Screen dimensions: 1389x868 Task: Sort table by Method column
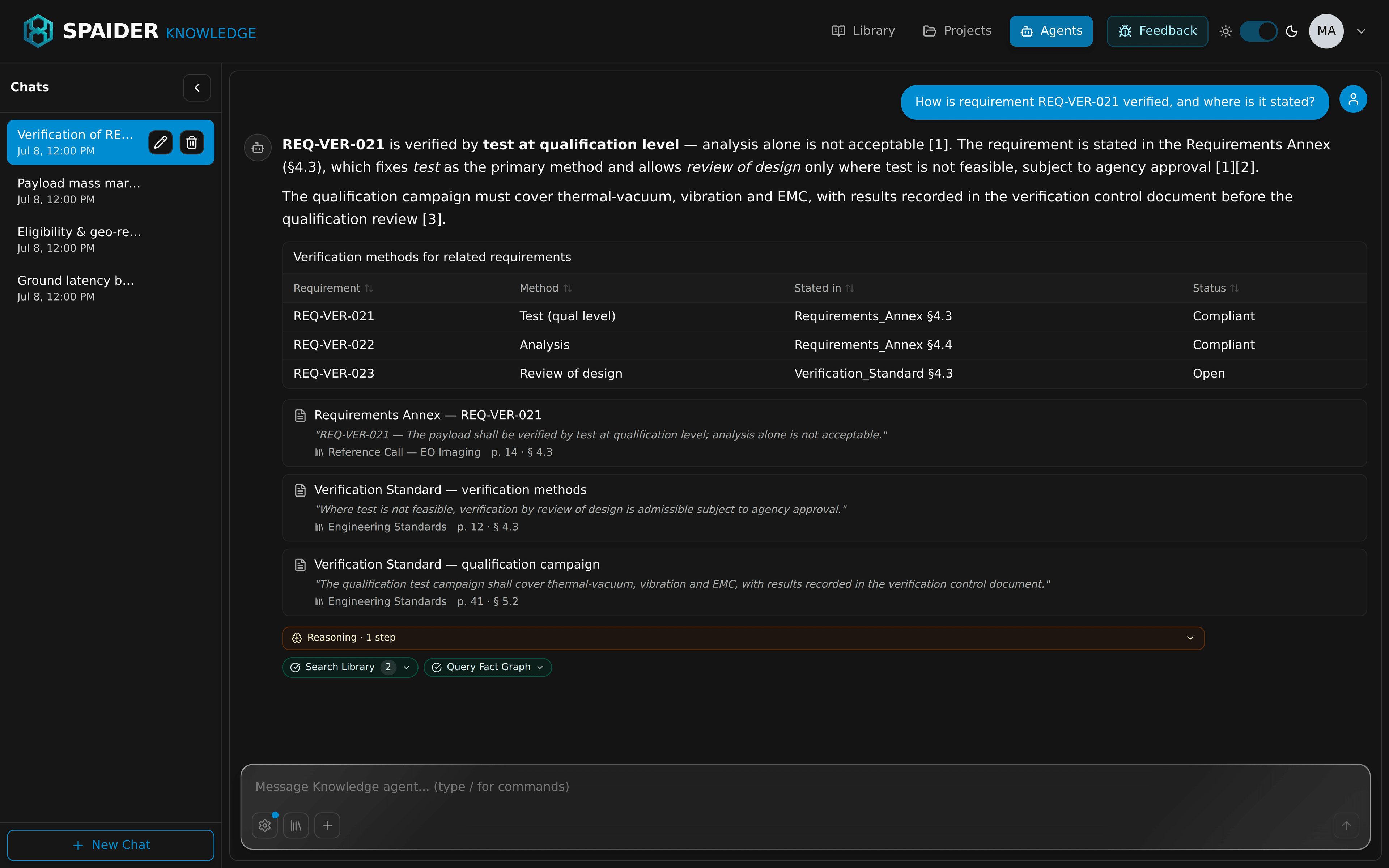point(546,288)
